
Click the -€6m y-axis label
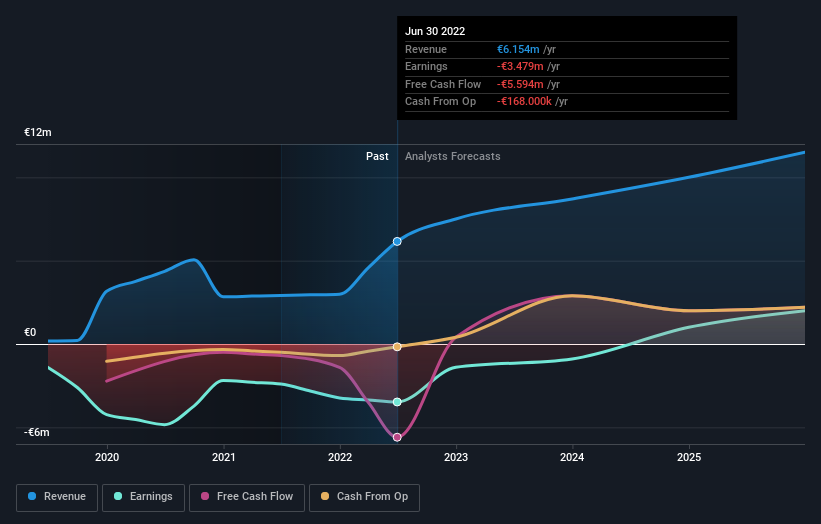click(37, 432)
